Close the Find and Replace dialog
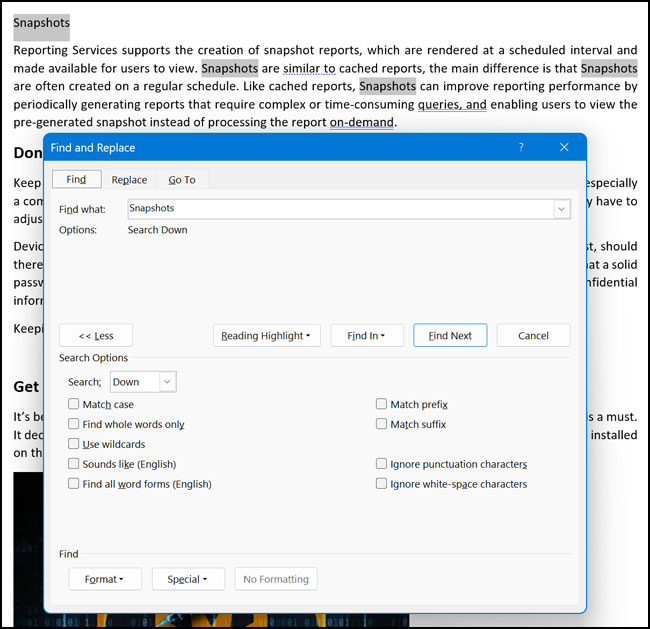 564,147
